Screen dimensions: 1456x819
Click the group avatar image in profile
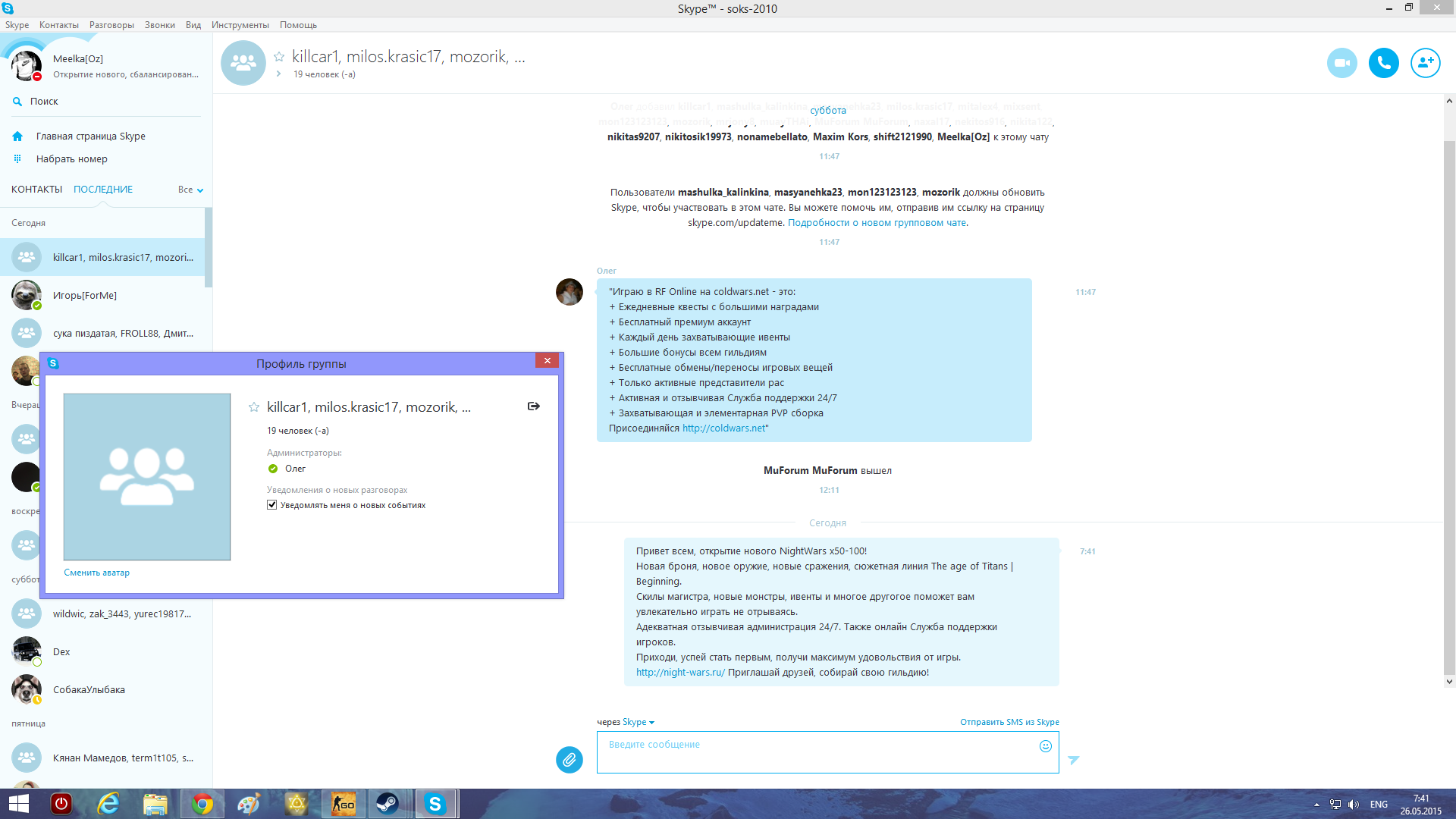(x=147, y=477)
